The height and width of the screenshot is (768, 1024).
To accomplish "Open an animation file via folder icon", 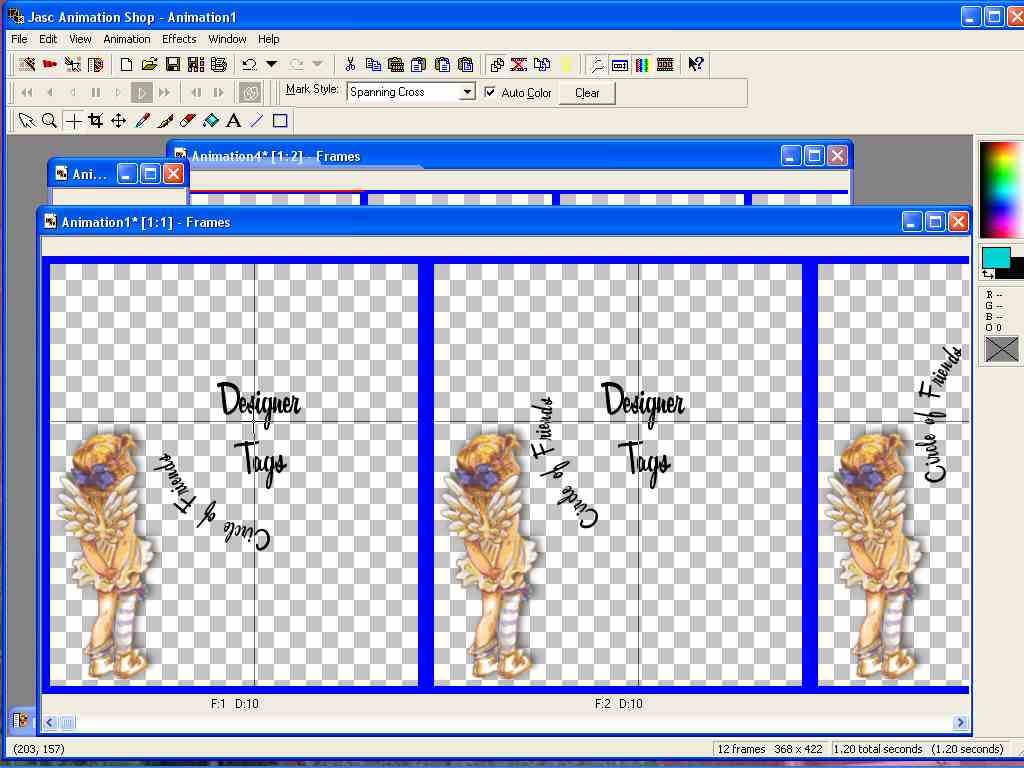I will pyautogui.click(x=150, y=64).
